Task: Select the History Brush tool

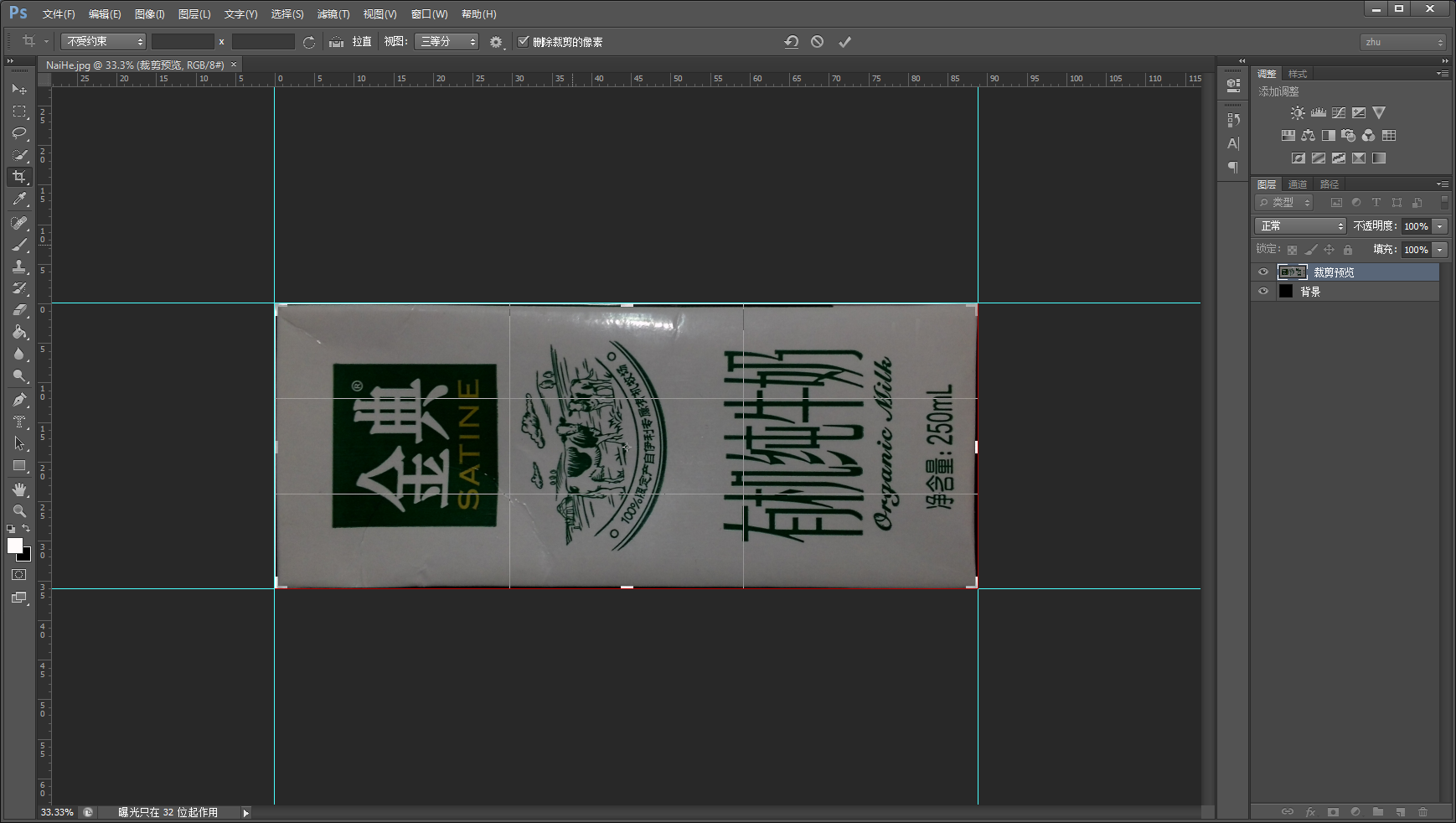Action: (x=19, y=287)
